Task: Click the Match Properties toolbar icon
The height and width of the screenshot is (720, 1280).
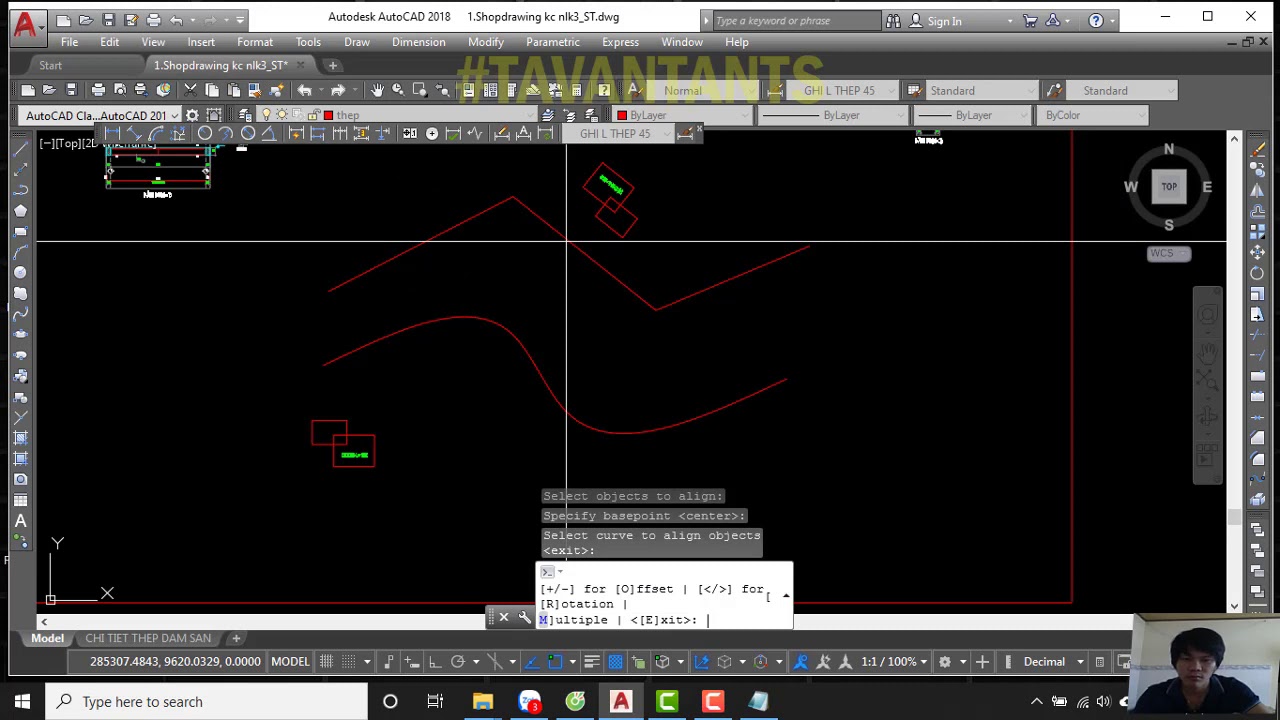Action: 256,91
